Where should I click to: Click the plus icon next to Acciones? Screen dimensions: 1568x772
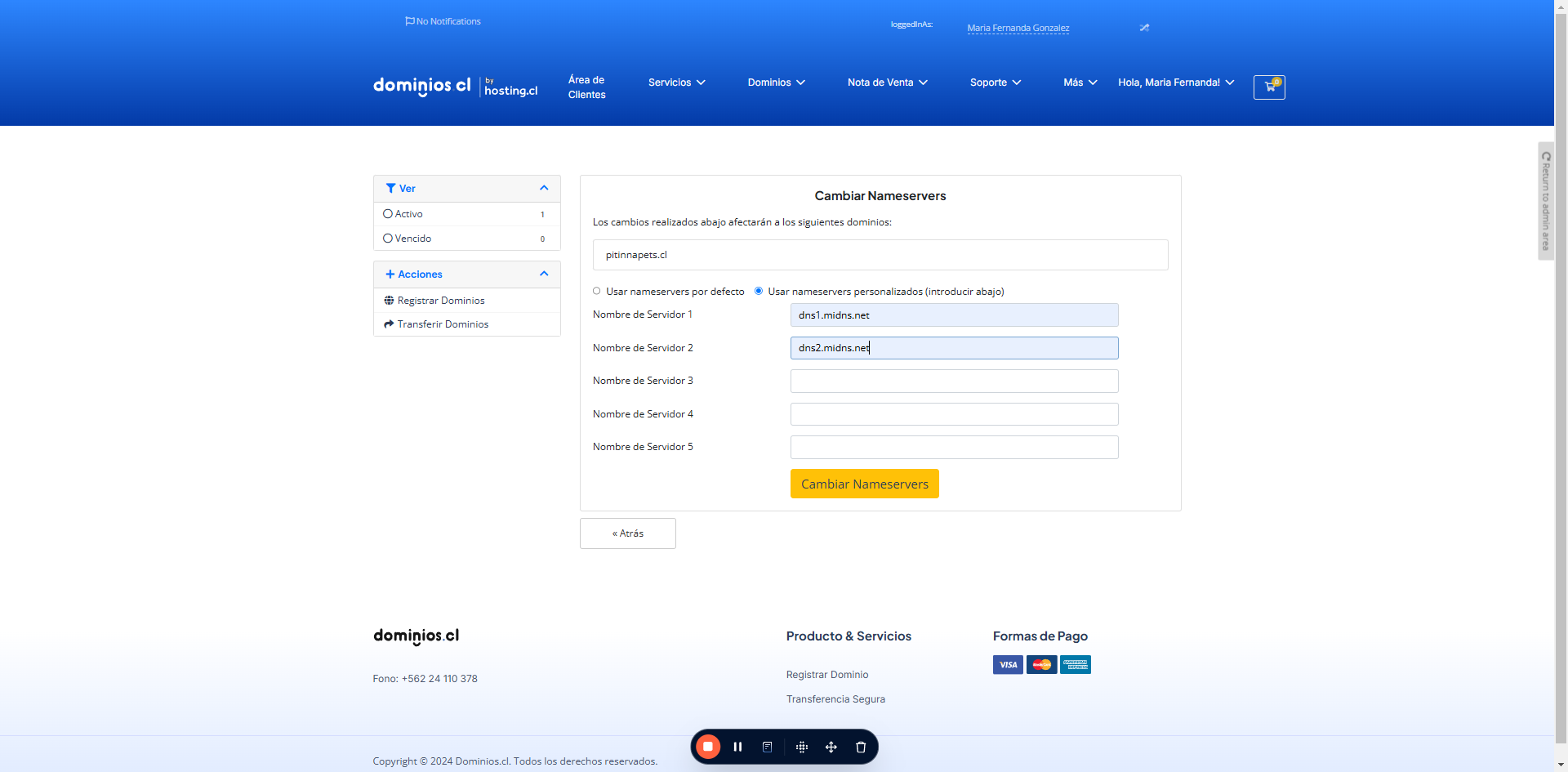(390, 274)
